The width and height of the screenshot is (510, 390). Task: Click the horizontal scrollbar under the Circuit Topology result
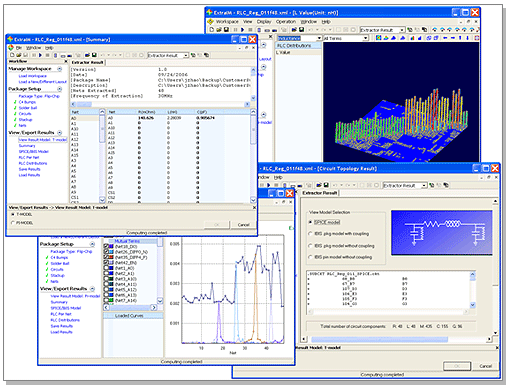[397, 339]
